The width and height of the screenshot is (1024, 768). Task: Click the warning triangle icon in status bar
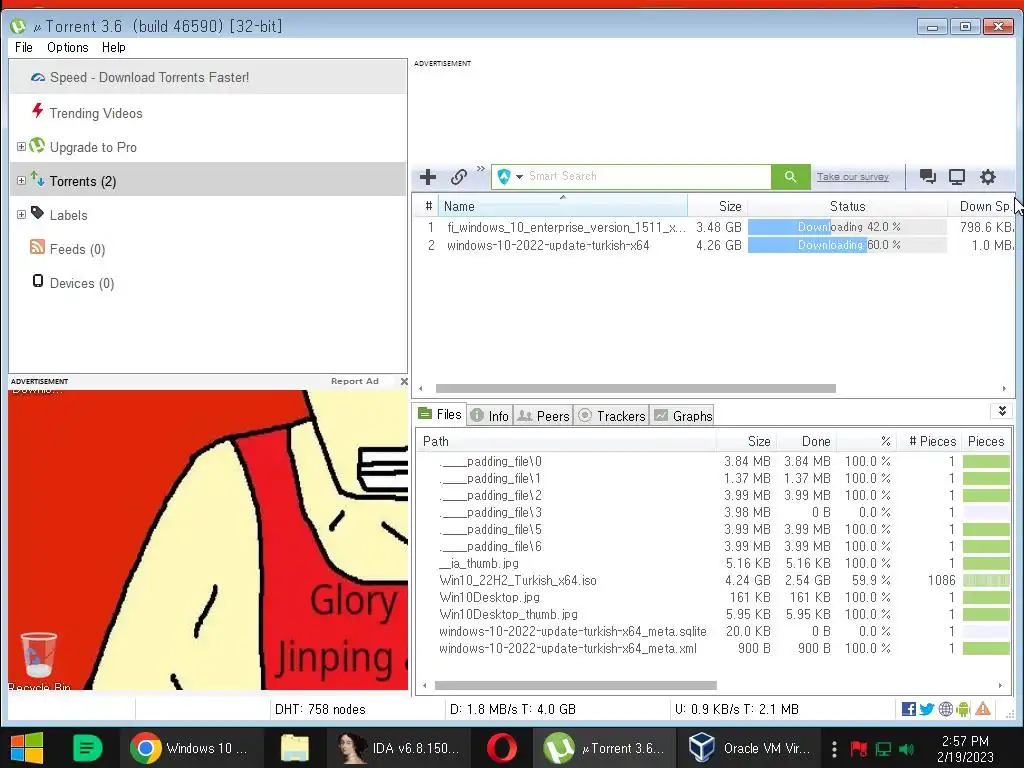[983, 709]
